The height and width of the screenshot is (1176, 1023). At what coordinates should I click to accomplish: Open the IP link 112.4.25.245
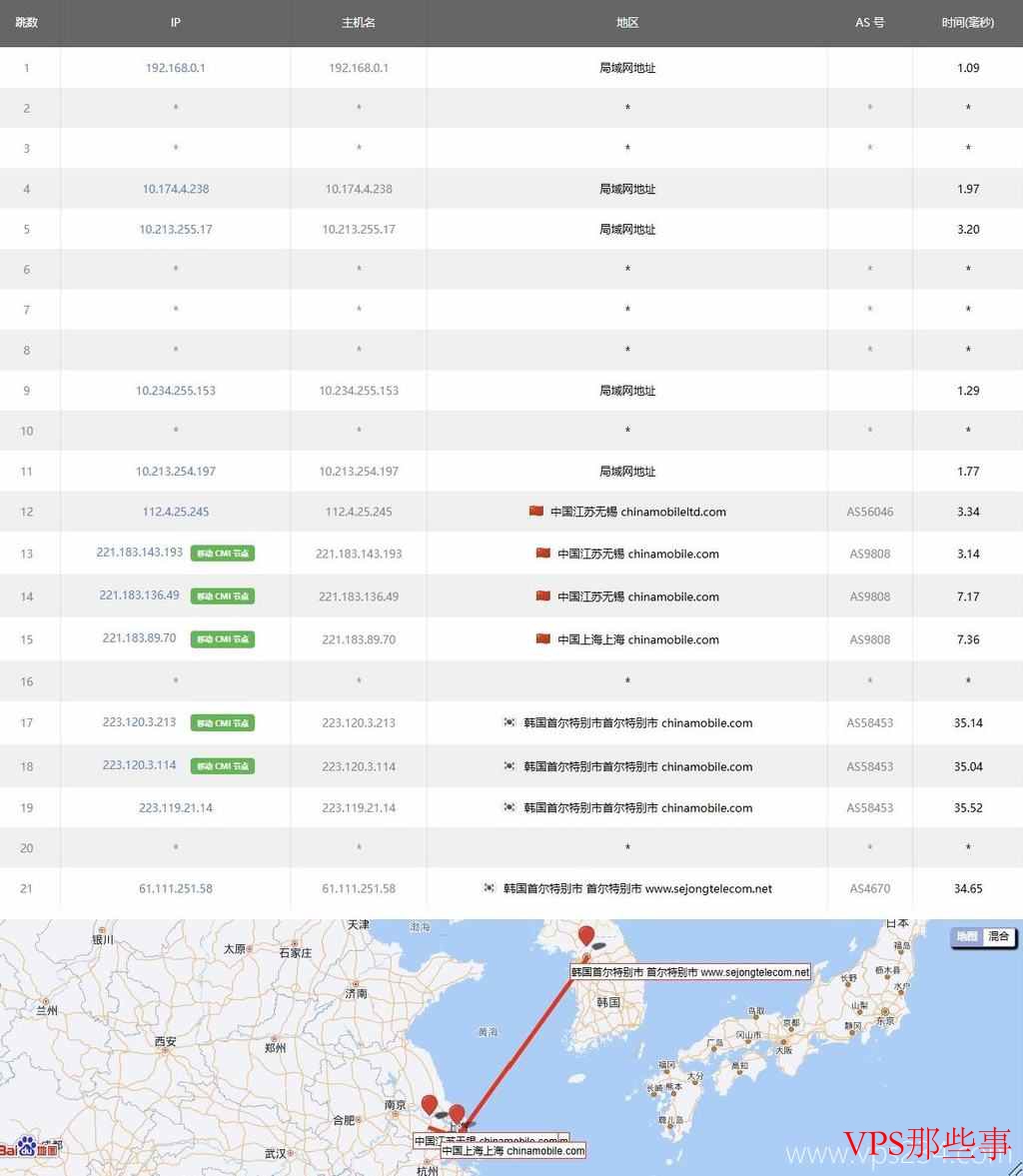tap(176, 512)
